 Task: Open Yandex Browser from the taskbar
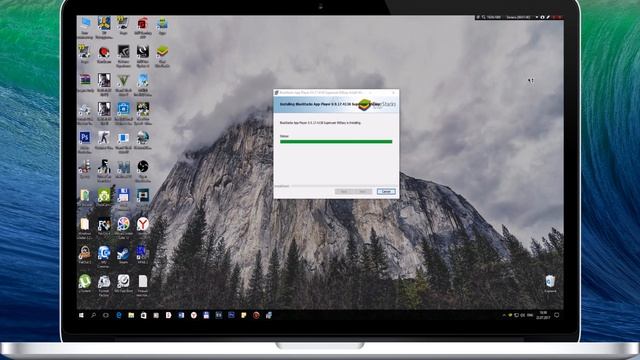[x=193, y=315]
